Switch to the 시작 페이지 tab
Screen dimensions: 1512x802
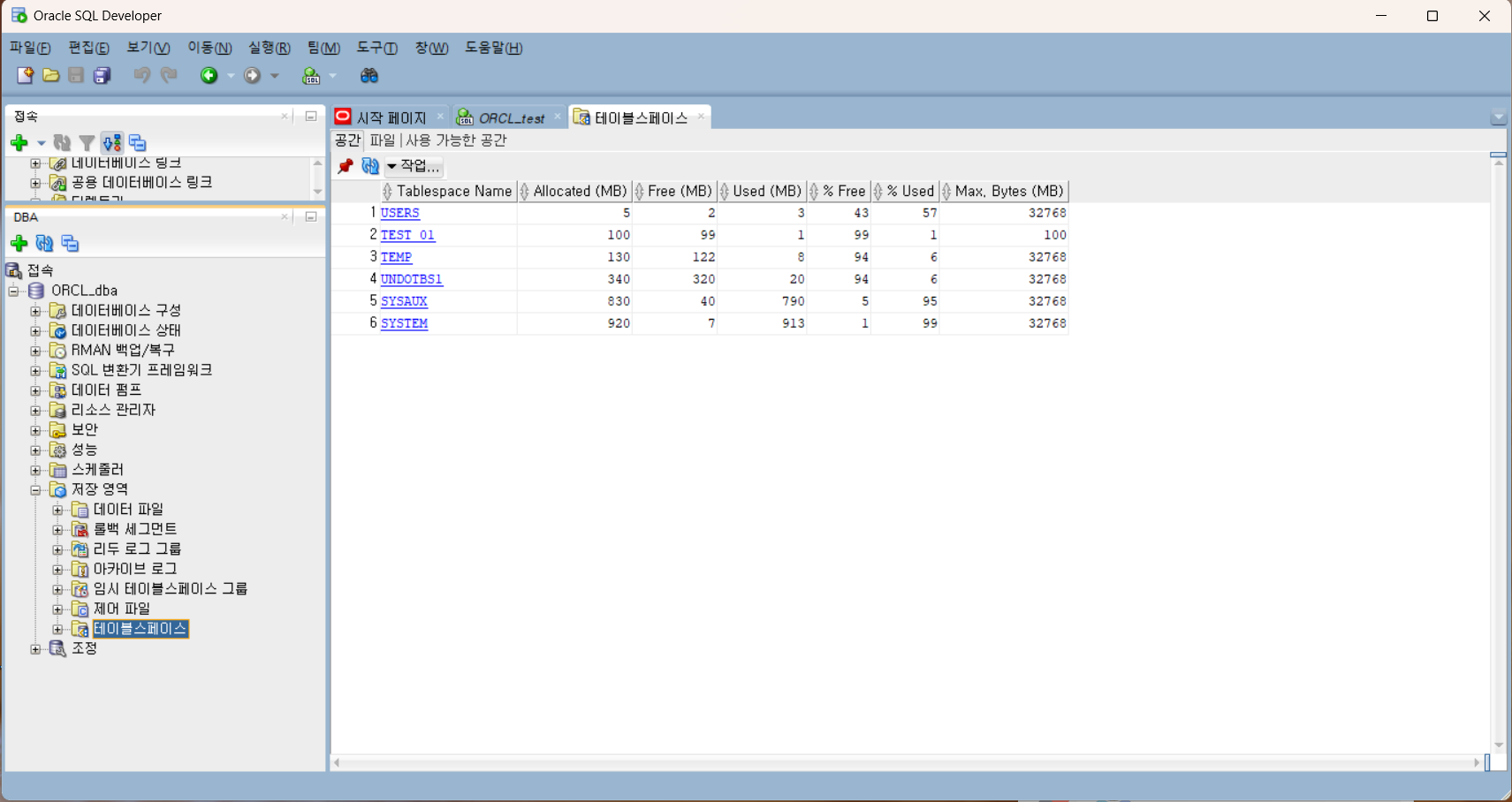pyautogui.click(x=391, y=117)
